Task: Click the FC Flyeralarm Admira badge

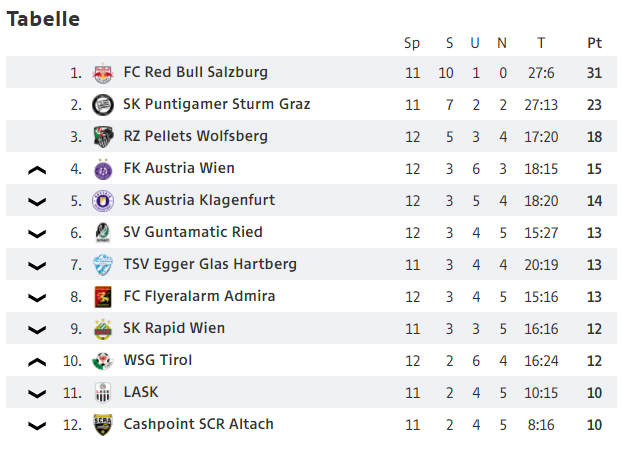Action: (x=103, y=297)
